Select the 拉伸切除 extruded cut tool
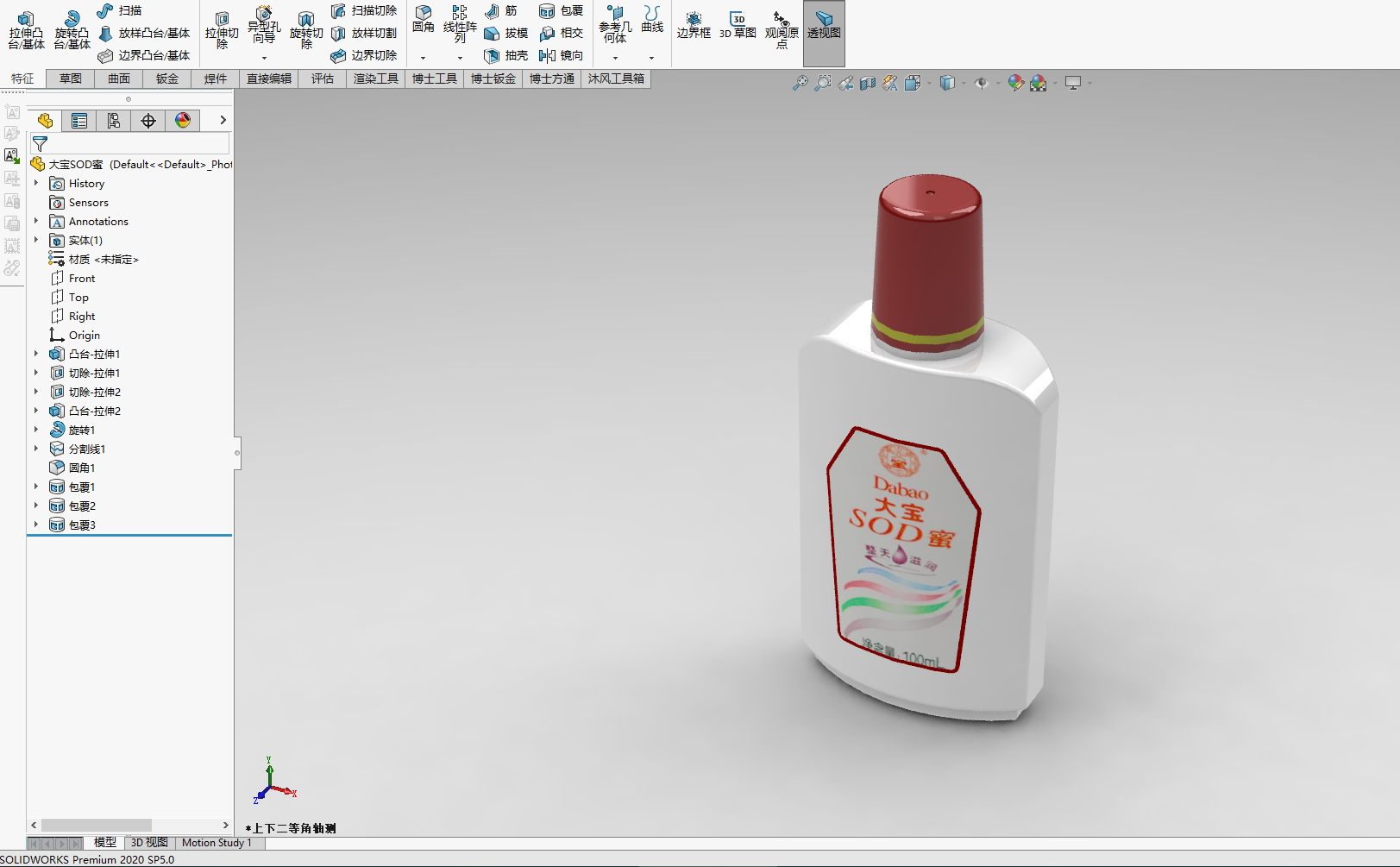Screen dimensions: 1400x867 click(222, 31)
